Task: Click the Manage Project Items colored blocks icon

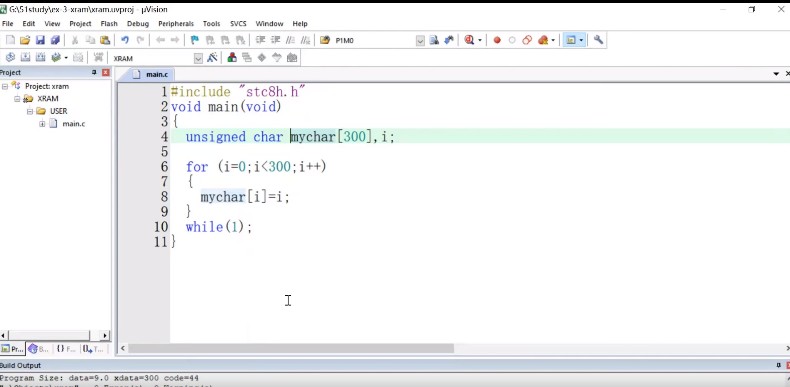Action: 232,57
